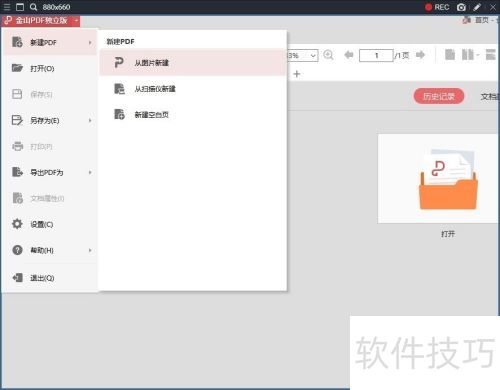Click the recorder hamburger menu icon

(x=7, y=7)
